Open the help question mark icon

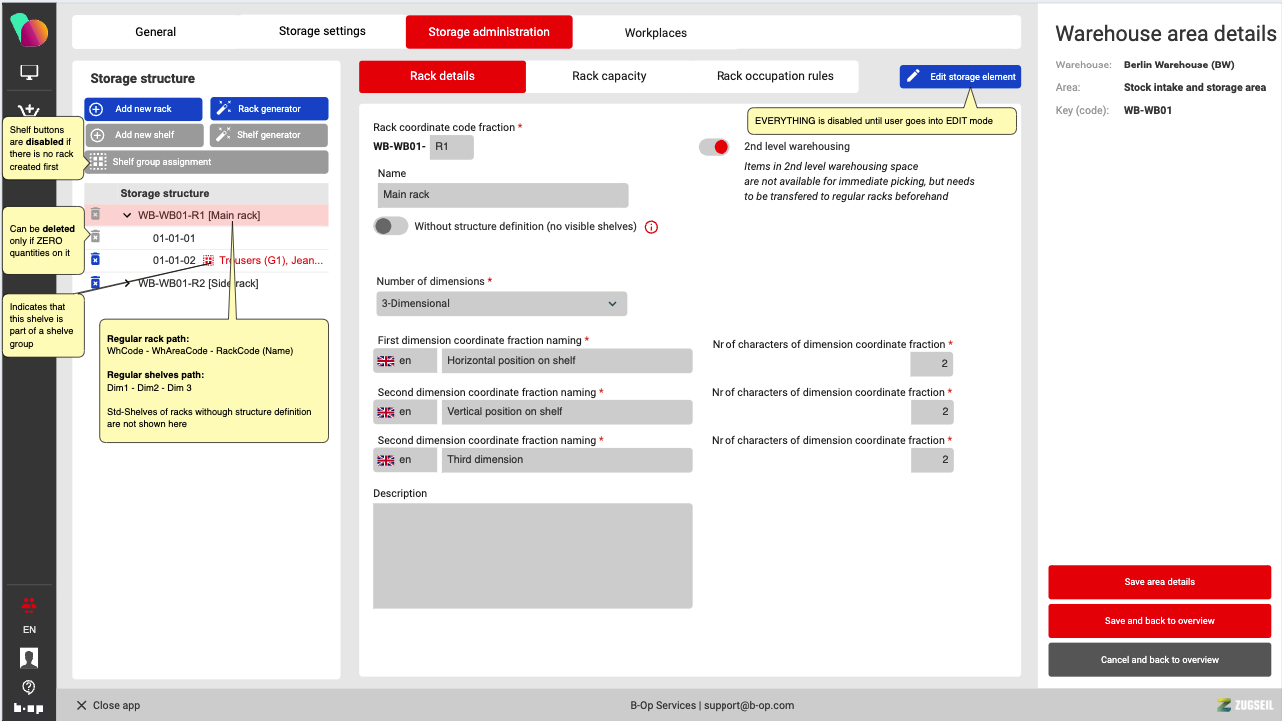coord(29,687)
